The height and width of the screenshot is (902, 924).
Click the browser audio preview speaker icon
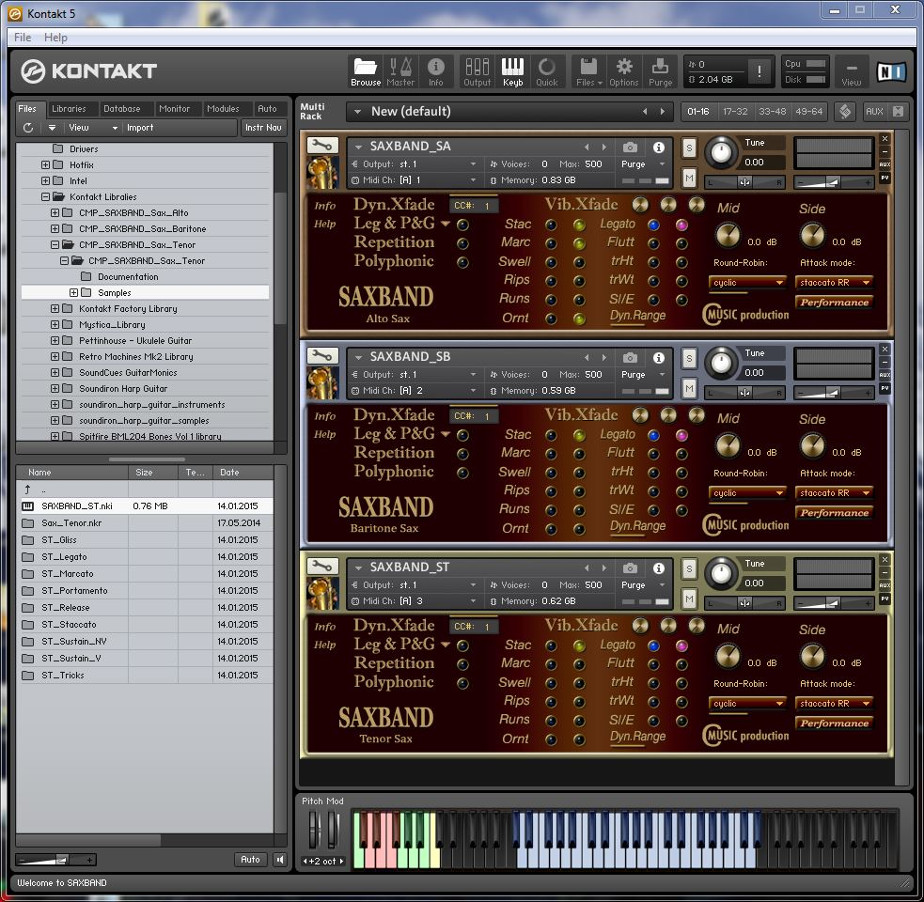tap(280, 860)
